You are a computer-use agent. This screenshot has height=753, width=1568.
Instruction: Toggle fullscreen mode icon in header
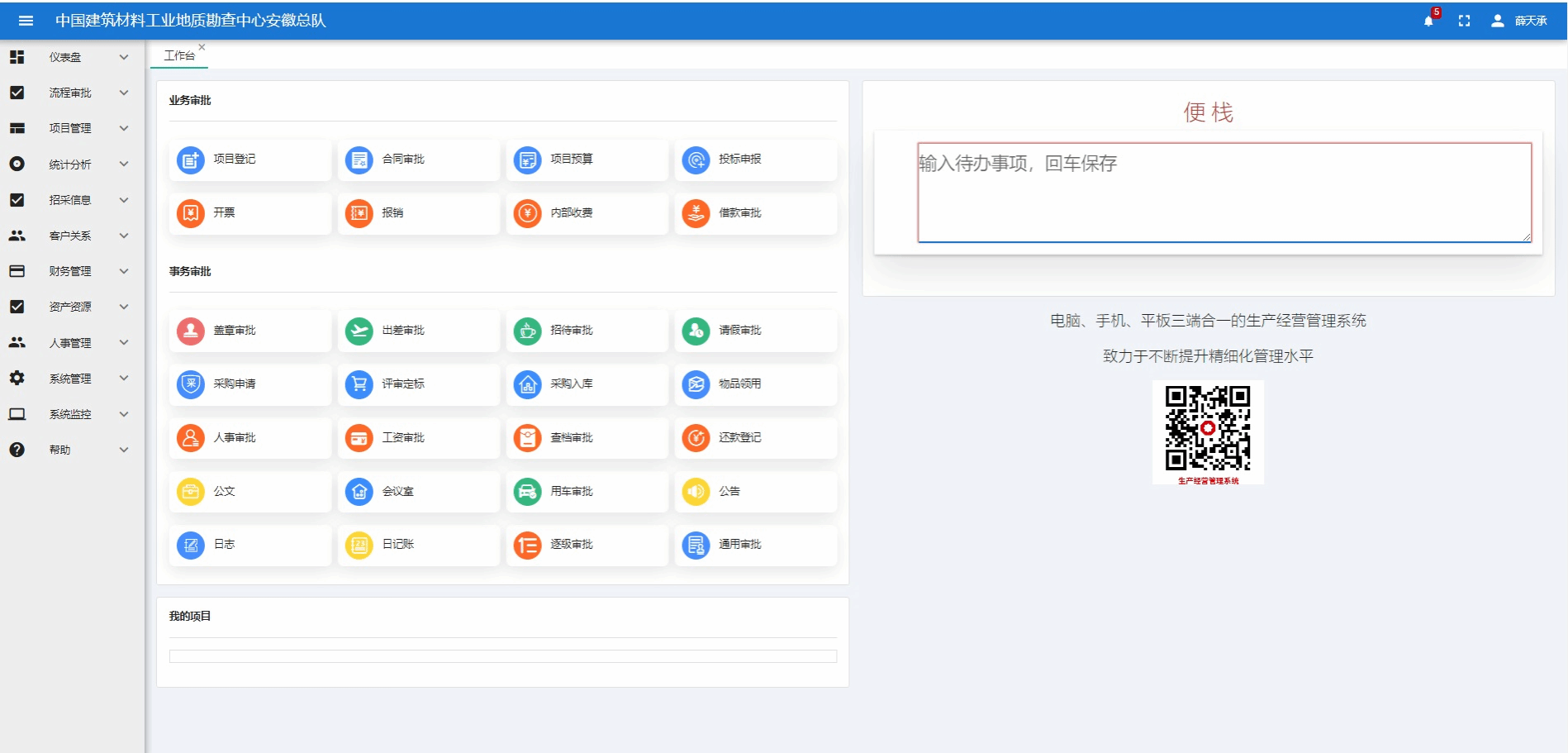(x=1464, y=21)
